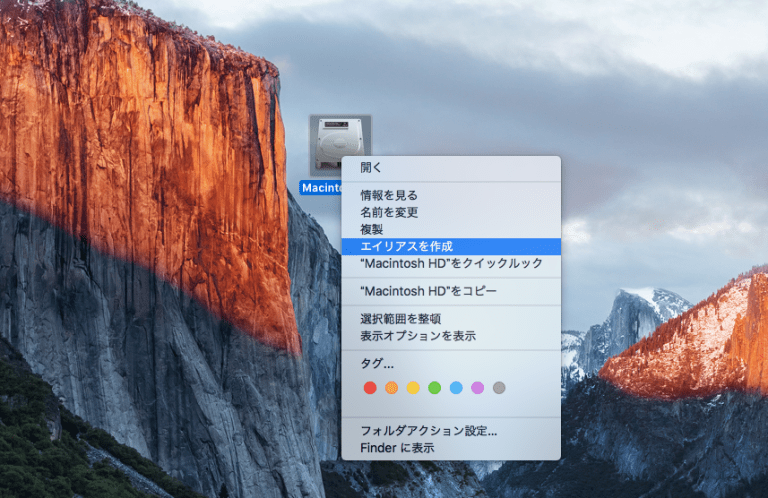Open フォルダアクション設定... entry
Image resolution: width=768 pixels, height=498 pixels.
pyautogui.click(x=451, y=431)
